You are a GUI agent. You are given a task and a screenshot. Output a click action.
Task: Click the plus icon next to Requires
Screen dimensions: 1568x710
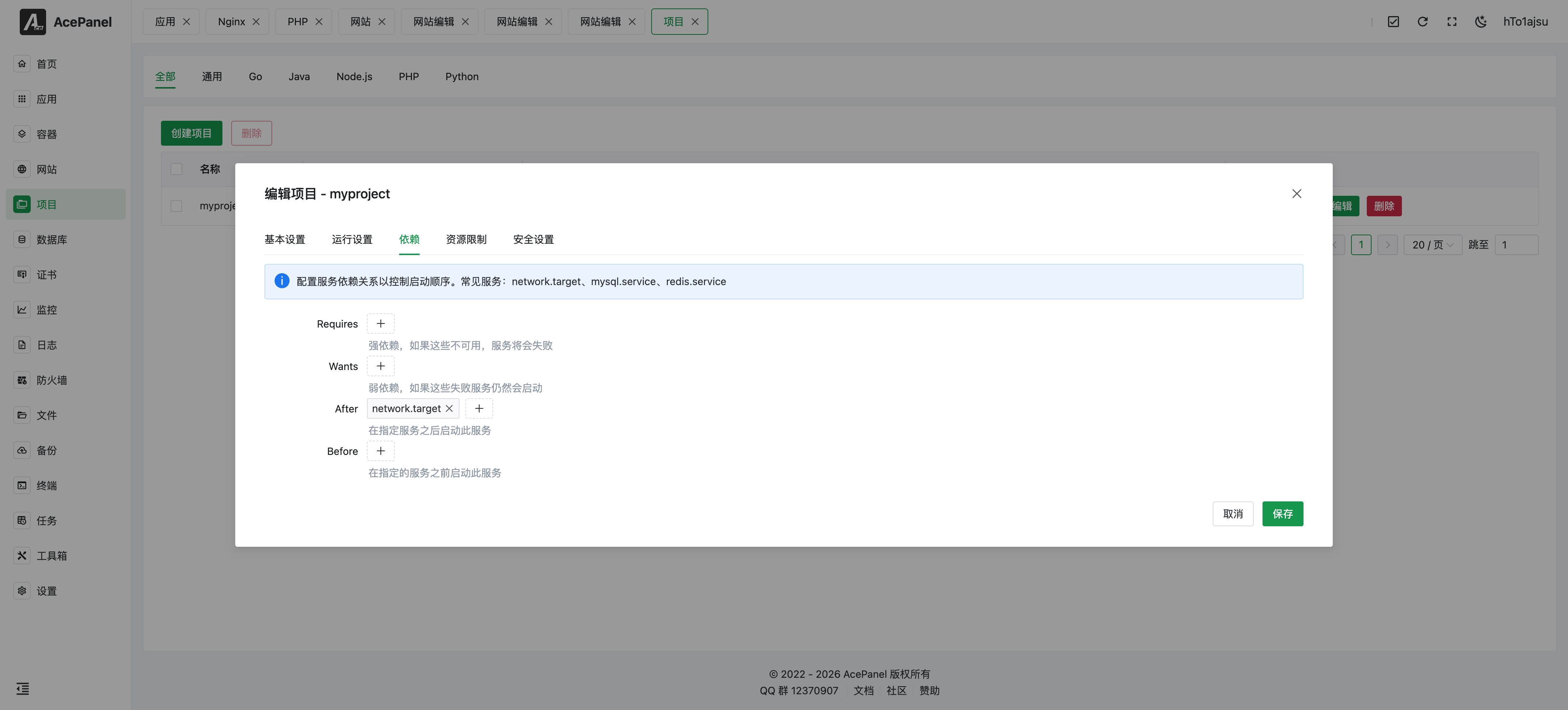pos(380,323)
